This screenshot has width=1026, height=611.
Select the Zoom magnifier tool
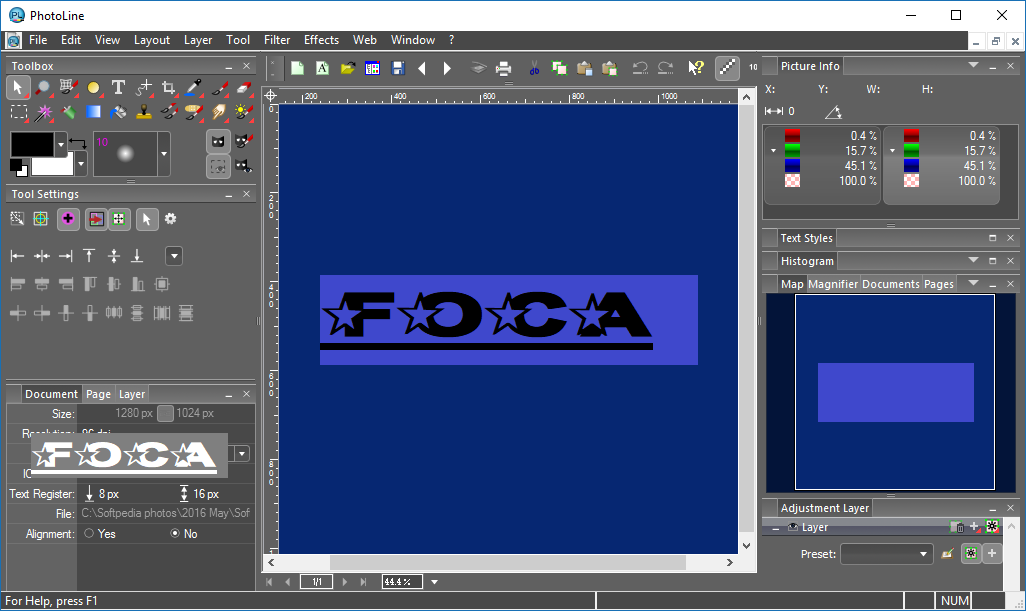[43, 88]
